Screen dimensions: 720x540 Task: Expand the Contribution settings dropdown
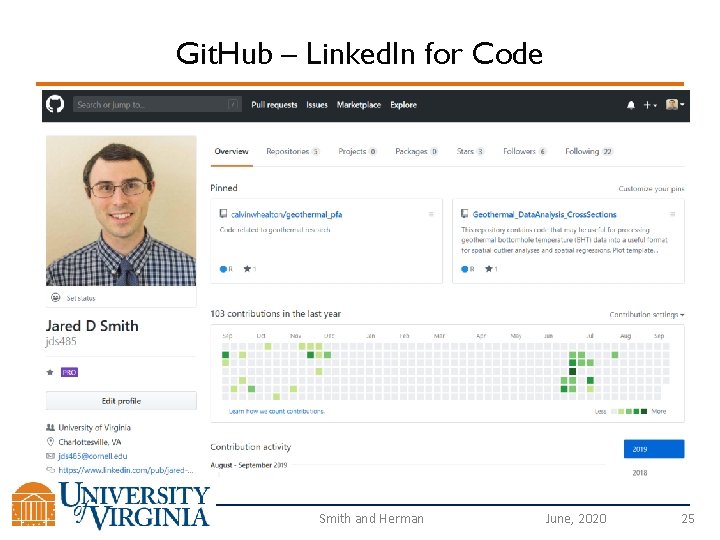pos(647,315)
